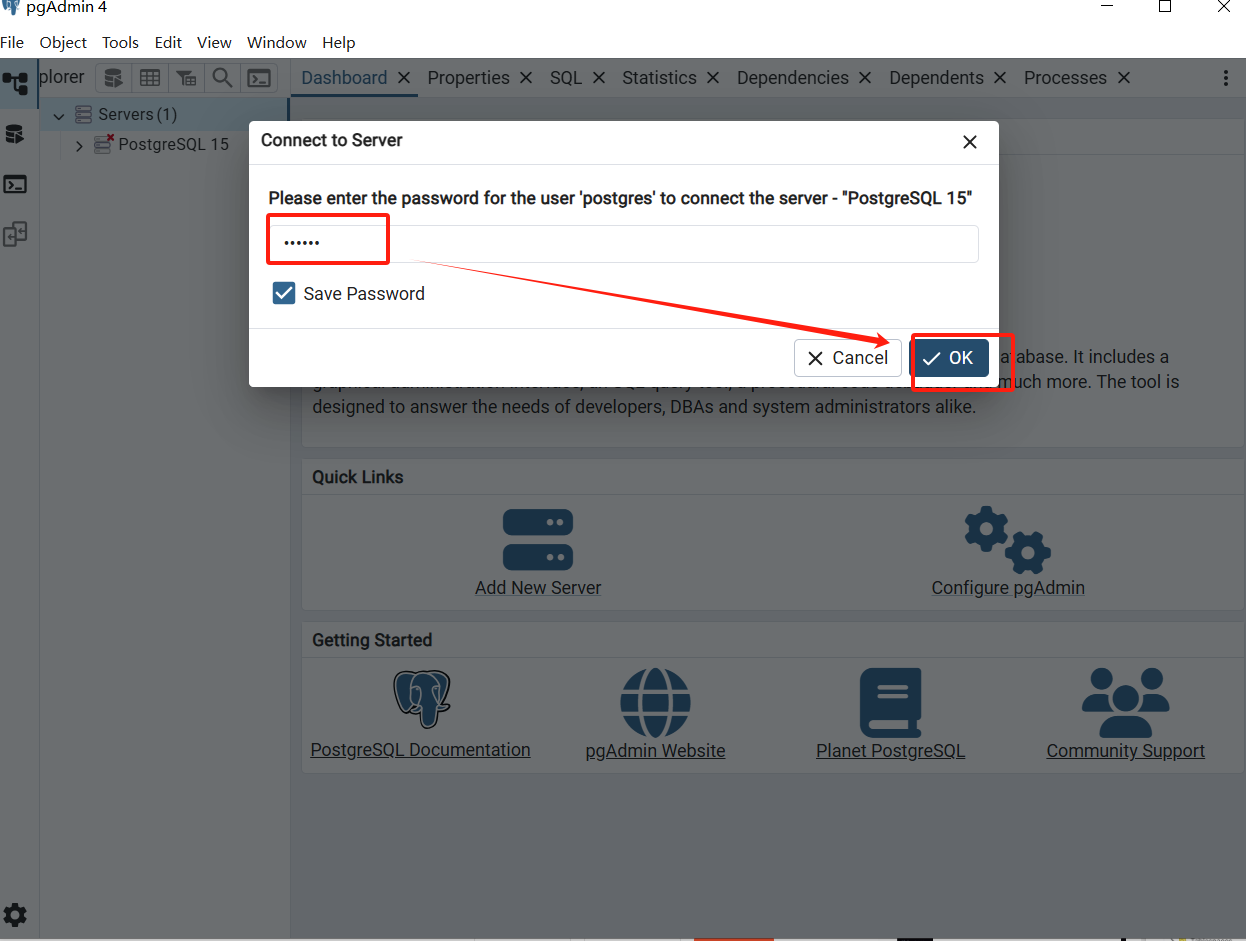Switch to the Dependencies tab
Screen dimensions: 1246x941
click(793, 78)
